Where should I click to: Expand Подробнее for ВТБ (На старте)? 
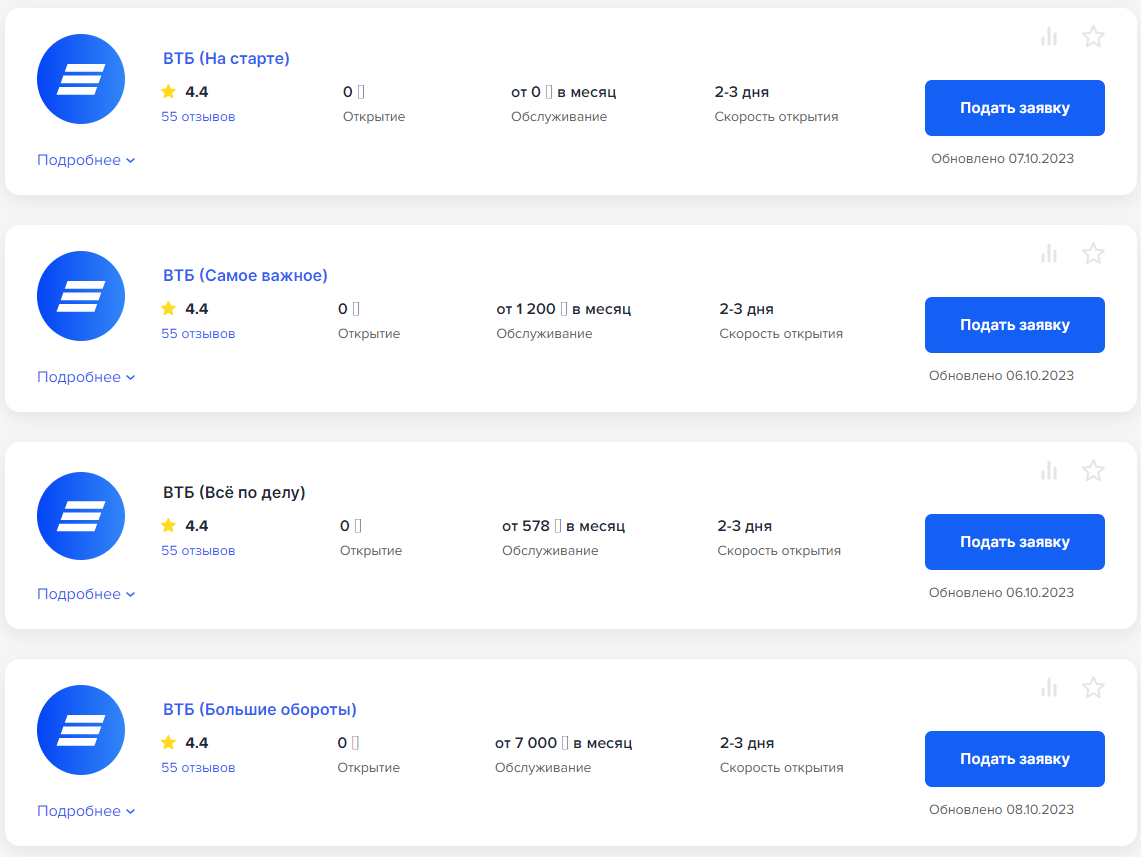tap(86, 160)
